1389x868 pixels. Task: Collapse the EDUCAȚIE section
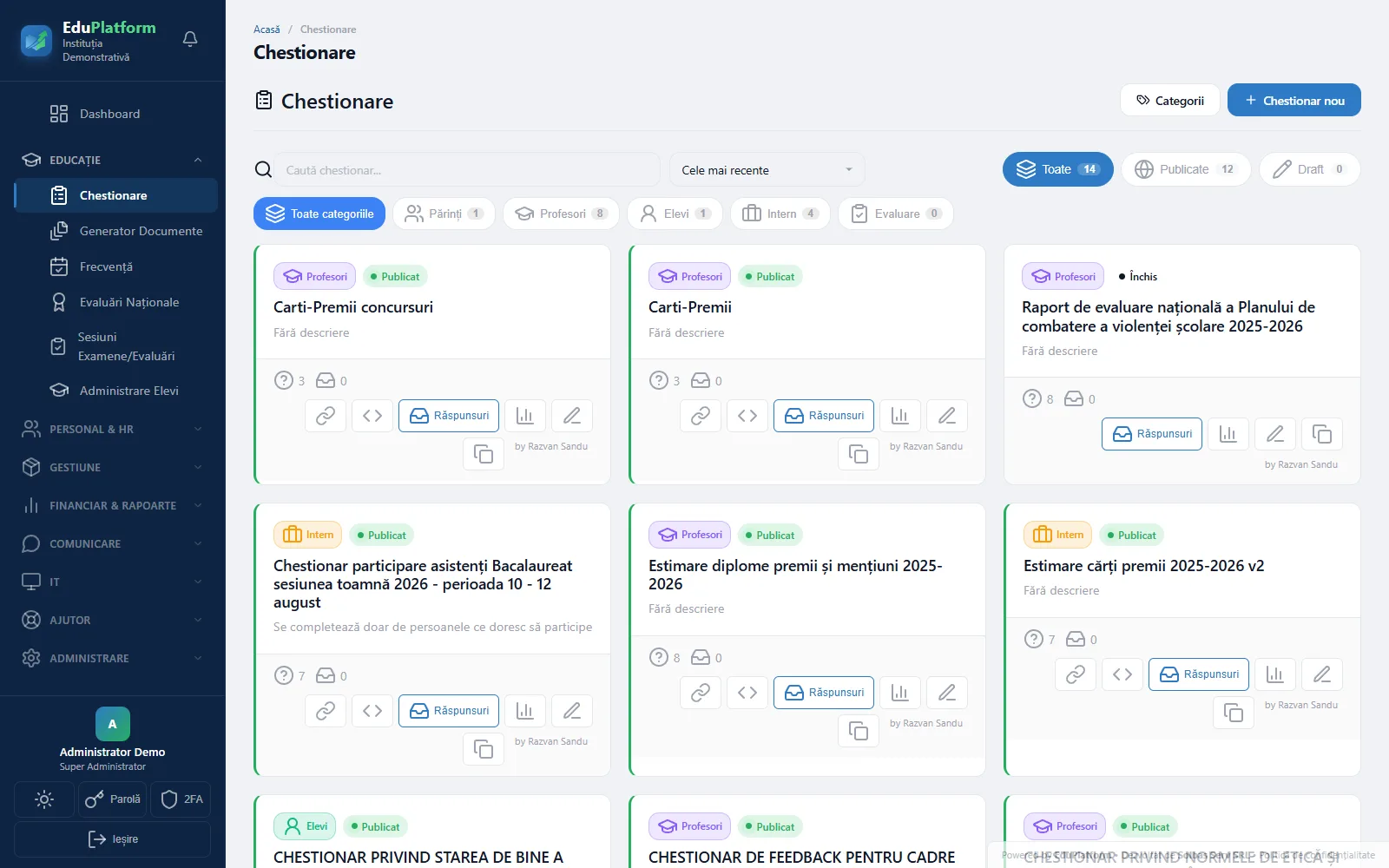coord(113,160)
